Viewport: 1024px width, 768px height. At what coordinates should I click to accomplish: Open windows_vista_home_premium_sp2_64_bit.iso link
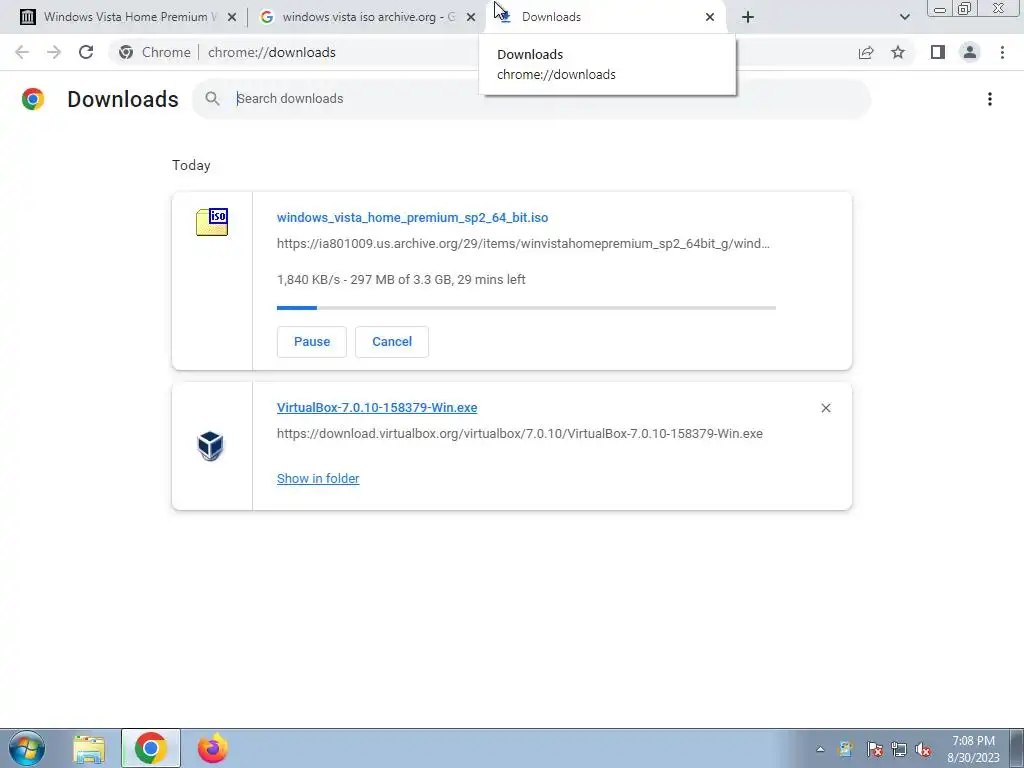412,217
